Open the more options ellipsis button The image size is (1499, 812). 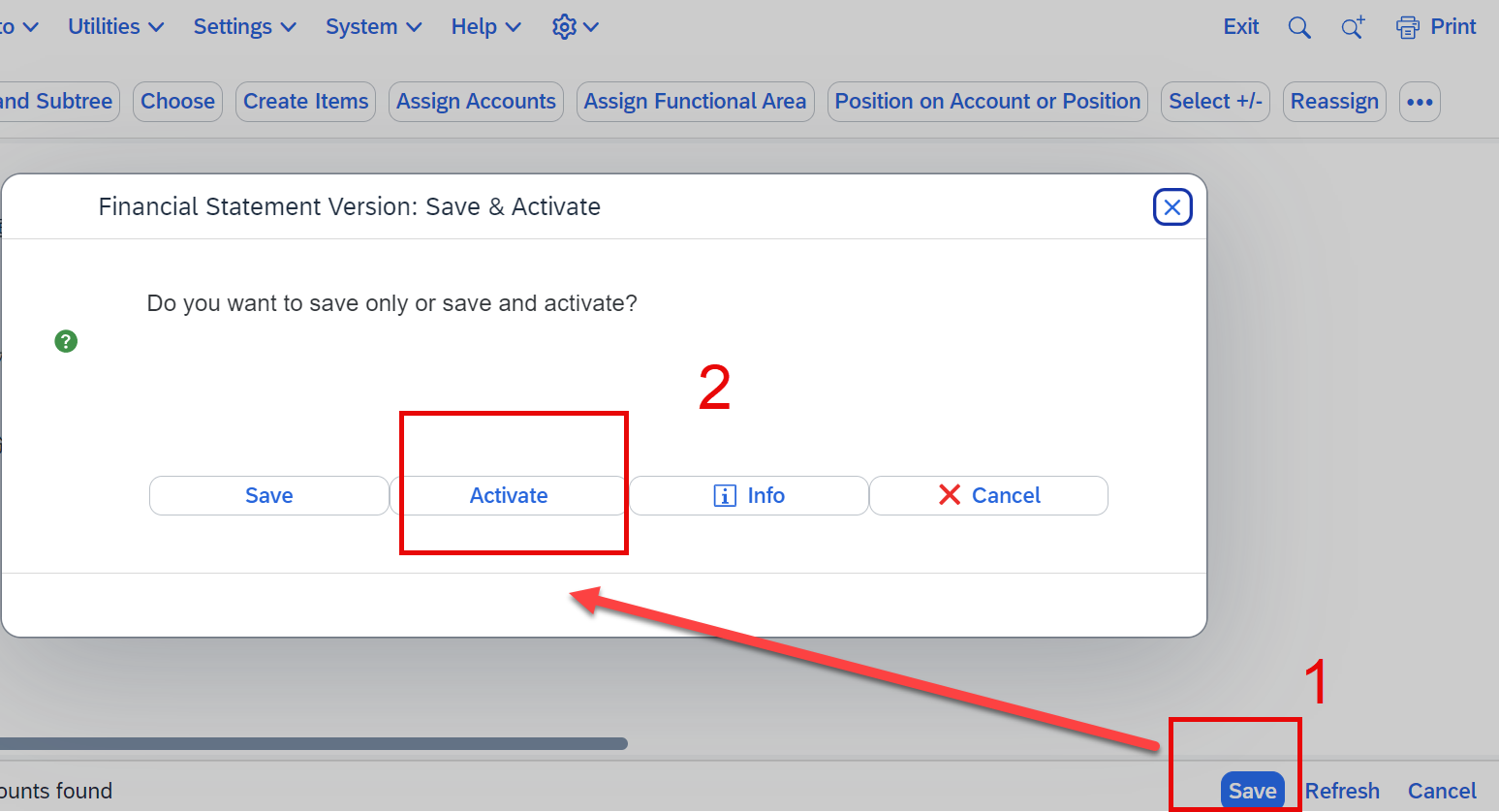[x=1420, y=102]
